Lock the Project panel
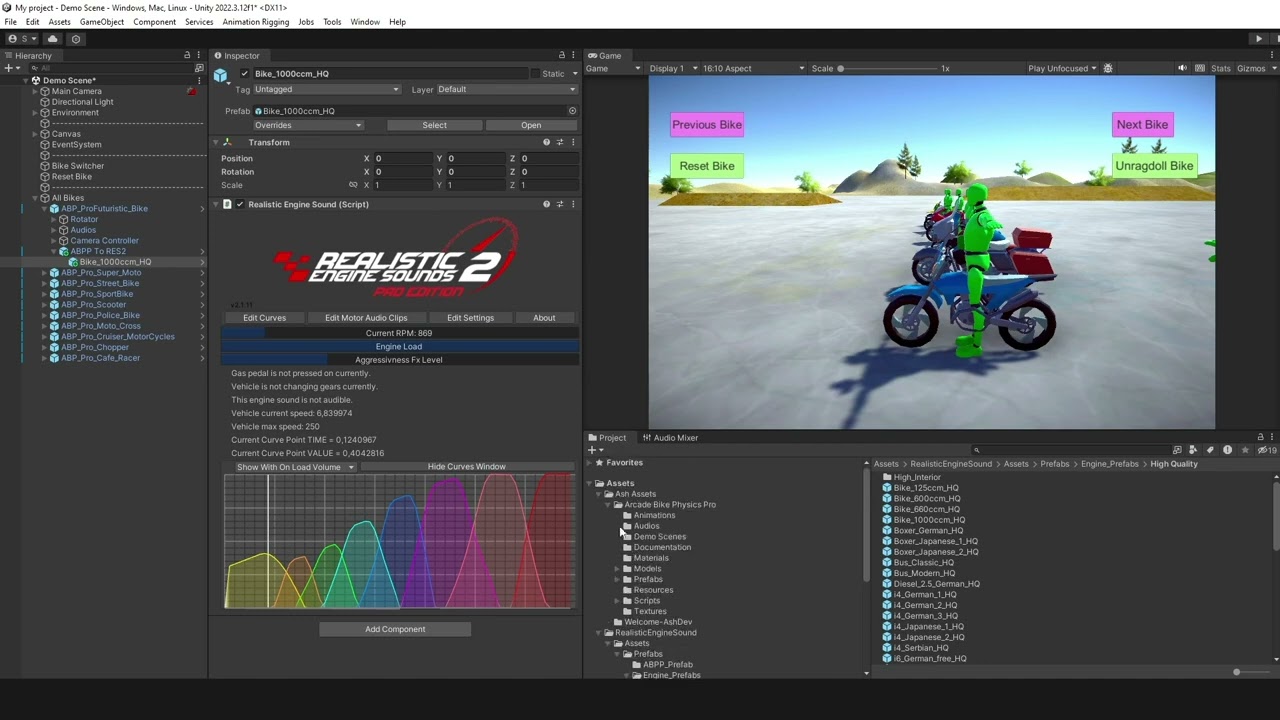Screen dimensions: 1280x720 (1260, 437)
